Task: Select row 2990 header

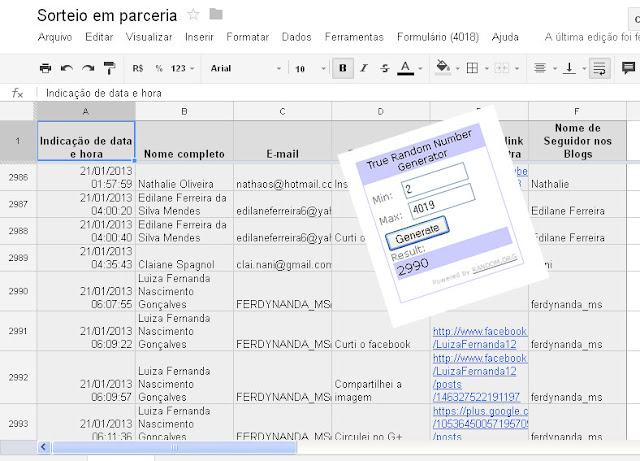Action: point(18,291)
